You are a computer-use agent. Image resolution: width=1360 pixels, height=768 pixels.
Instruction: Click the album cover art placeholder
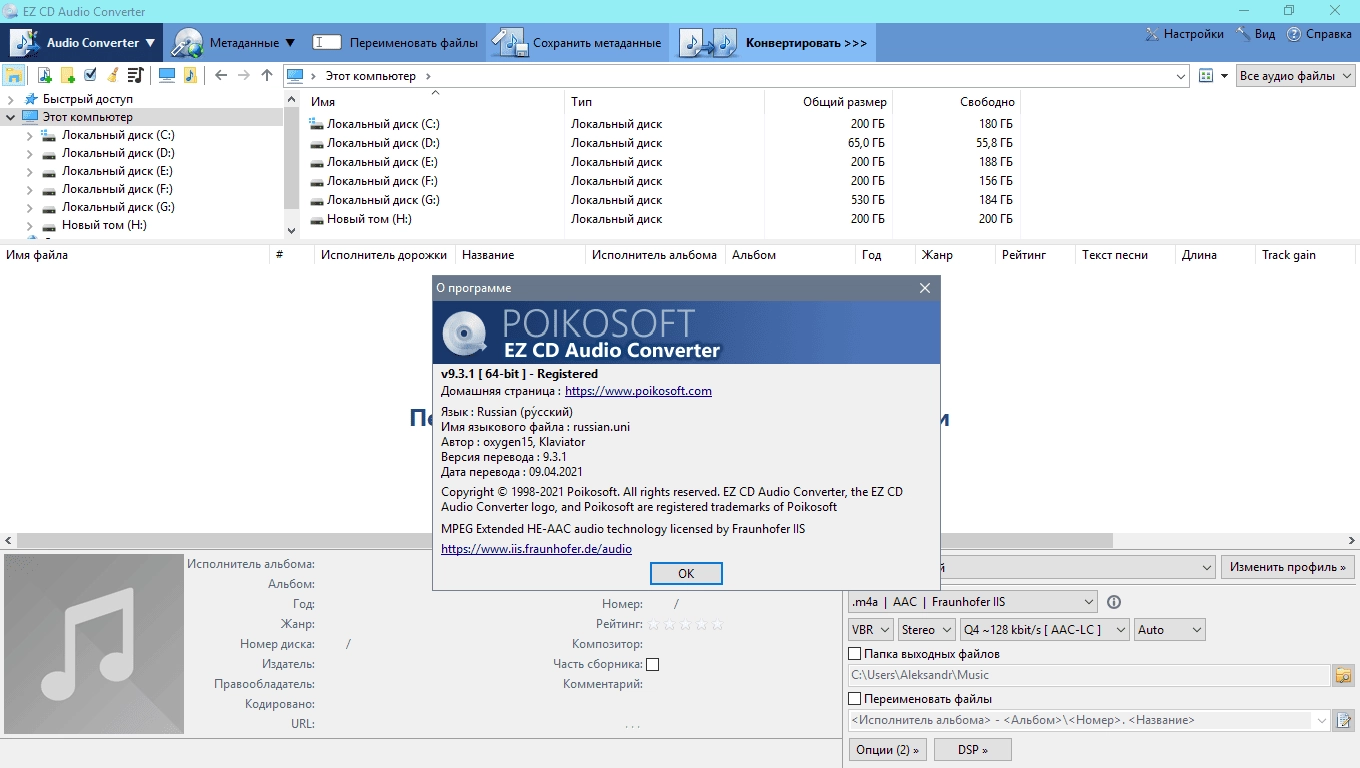coord(94,644)
